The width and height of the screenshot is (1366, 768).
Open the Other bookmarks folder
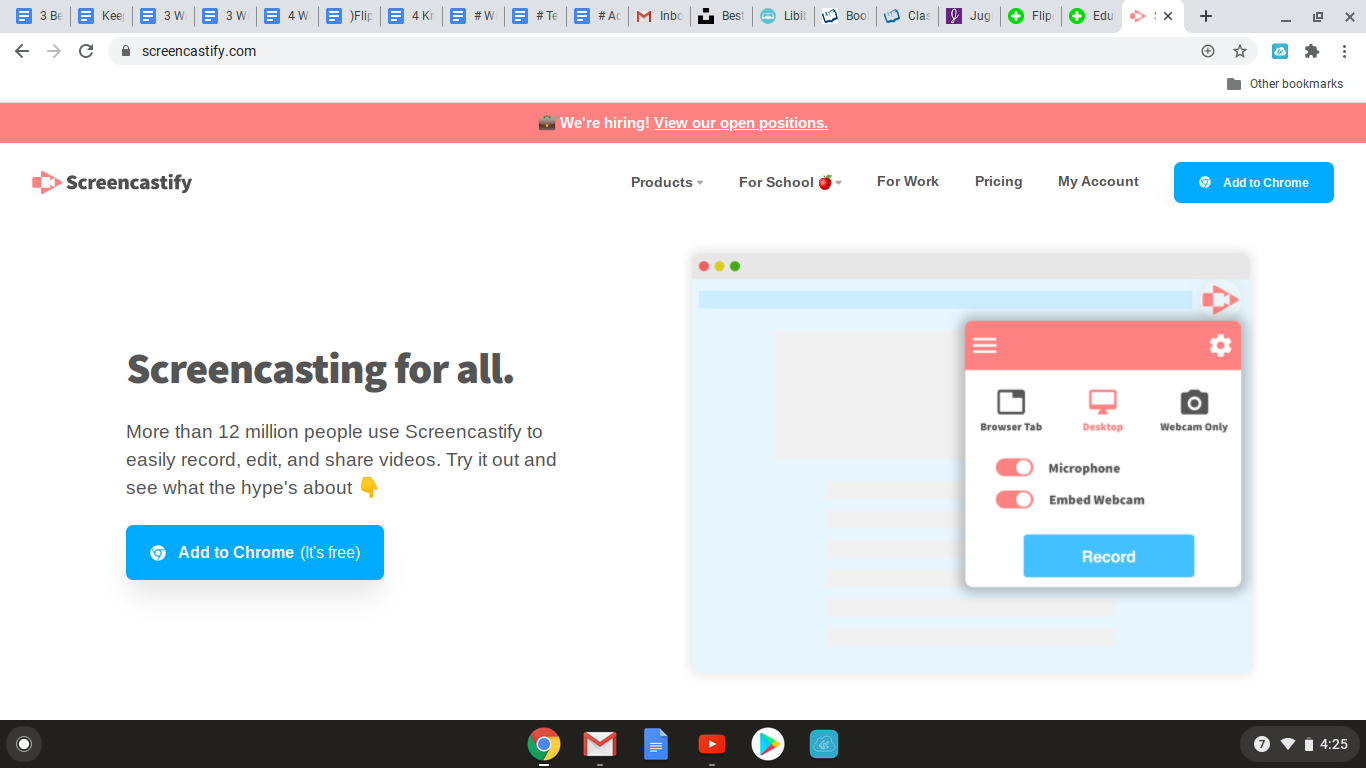click(1285, 84)
